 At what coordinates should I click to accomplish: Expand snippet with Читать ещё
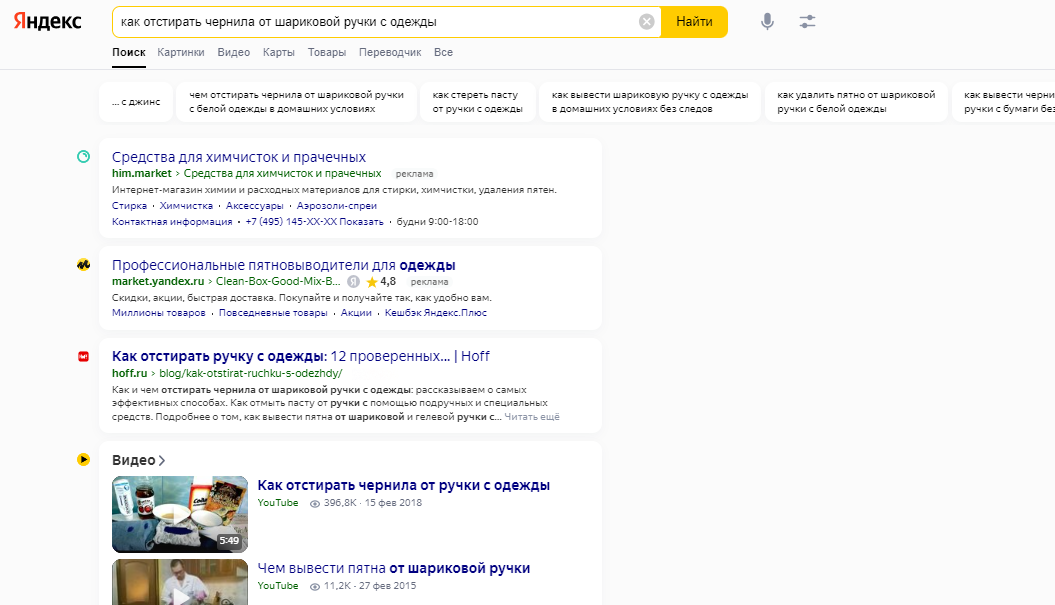coord(532,417)
